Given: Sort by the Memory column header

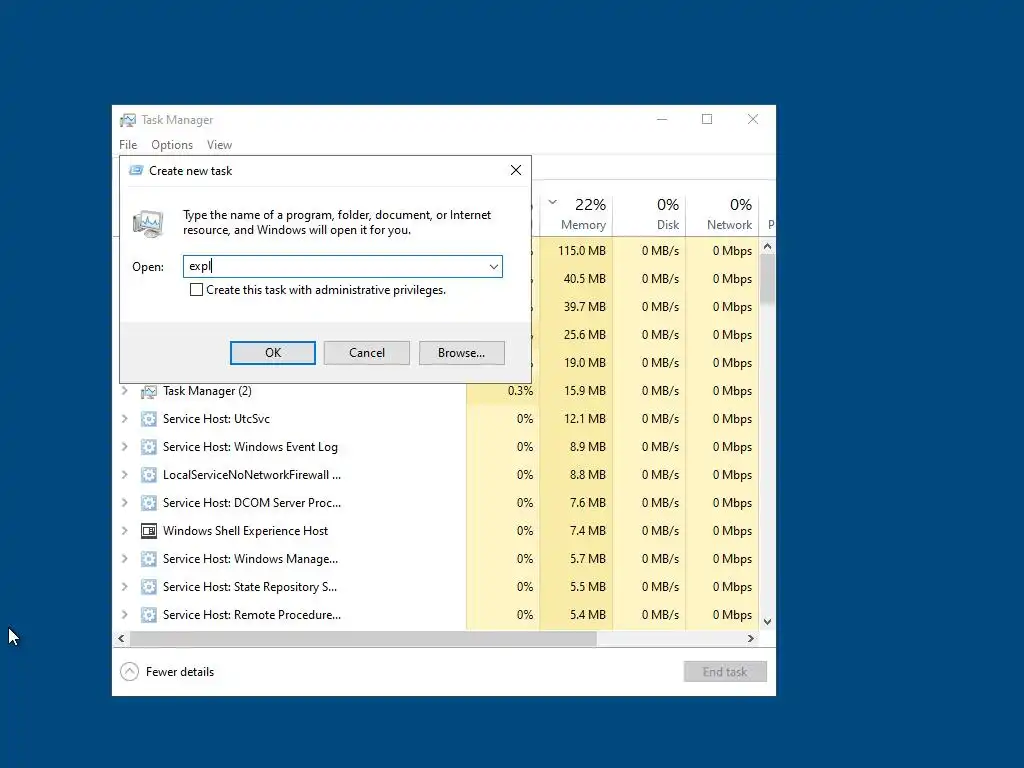Looking at the screenshot, I should click(577, 214).
